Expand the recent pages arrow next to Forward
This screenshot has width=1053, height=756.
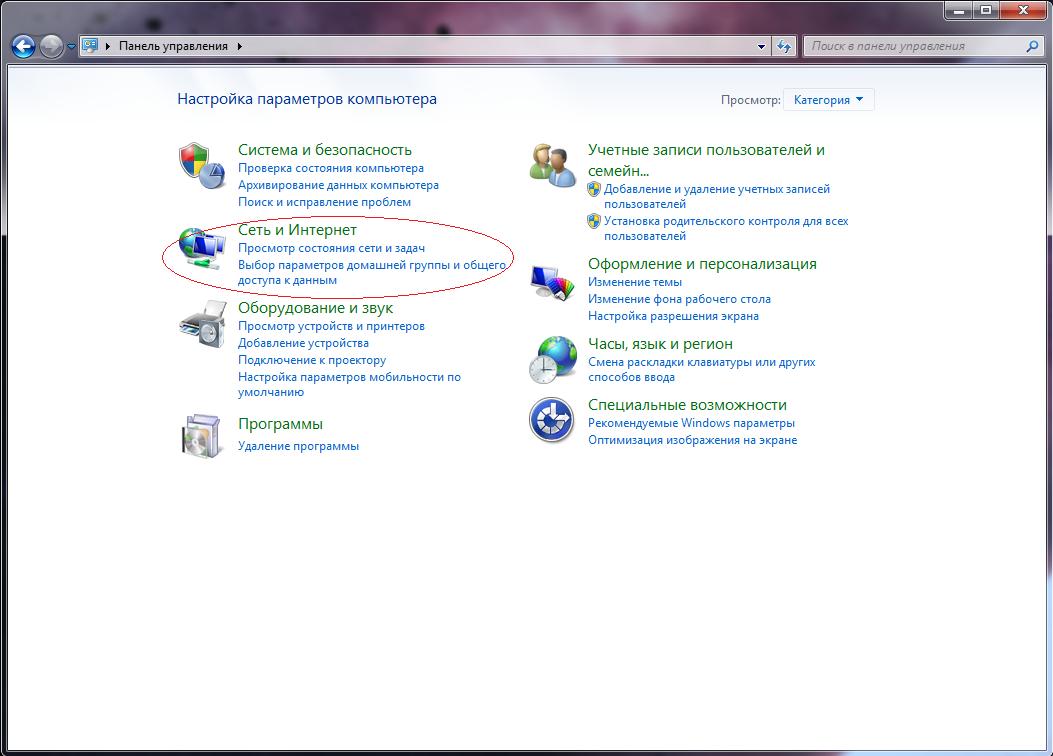[x=71, y=47]
